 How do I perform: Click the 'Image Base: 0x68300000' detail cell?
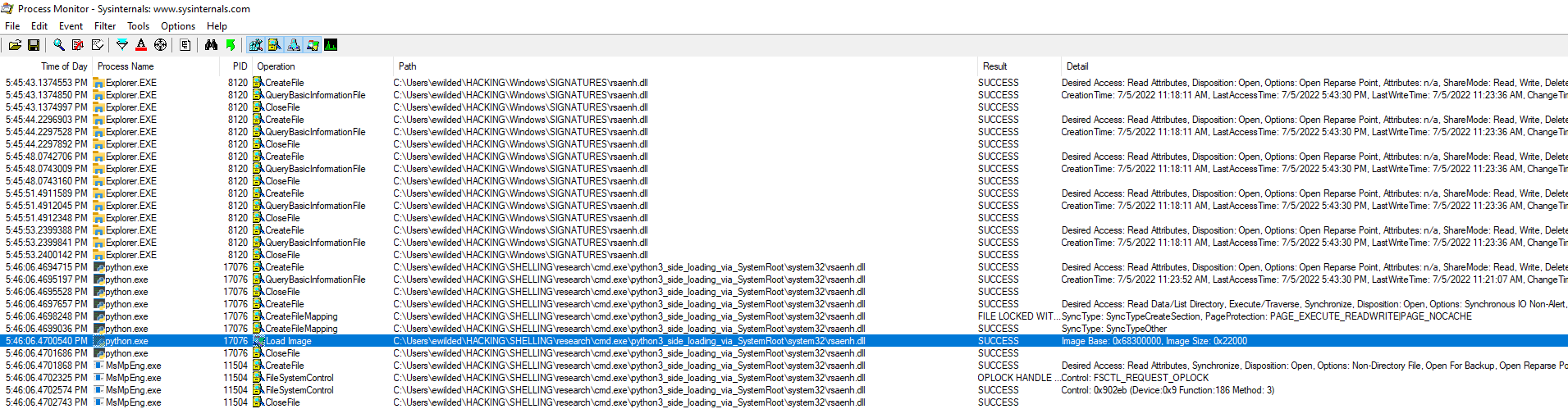1154,341
